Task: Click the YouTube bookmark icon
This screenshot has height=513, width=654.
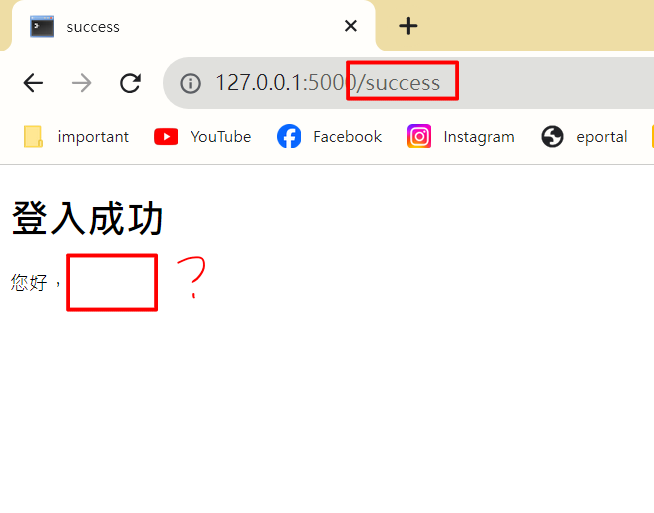Action: coord(166,137)
